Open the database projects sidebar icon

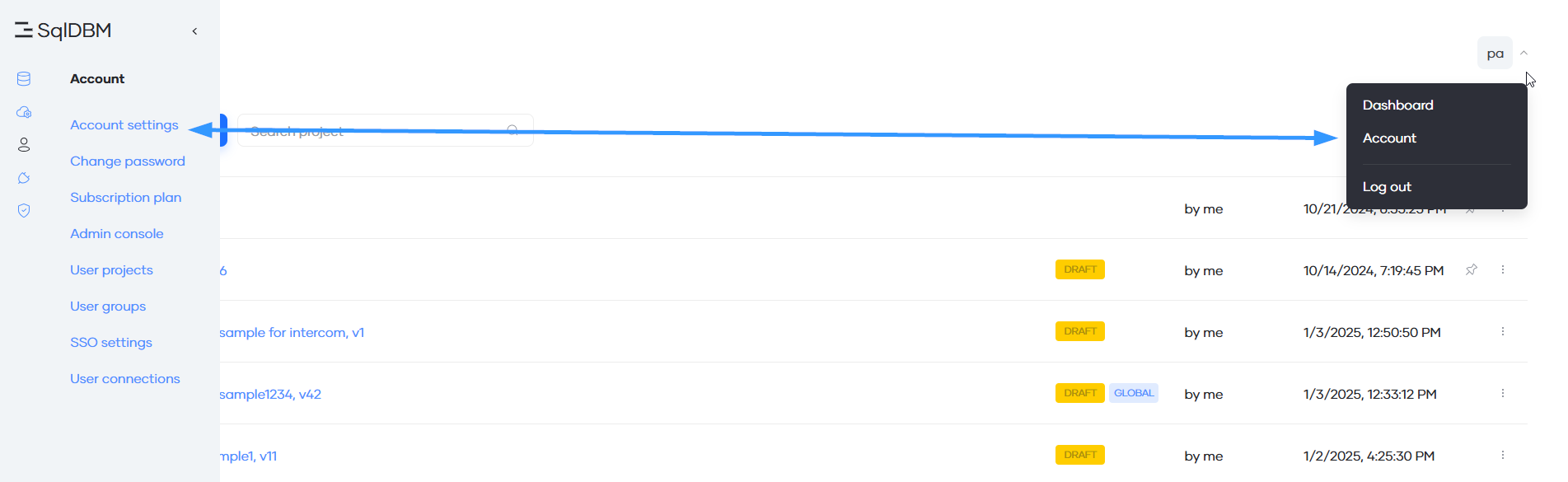[24, 79]
